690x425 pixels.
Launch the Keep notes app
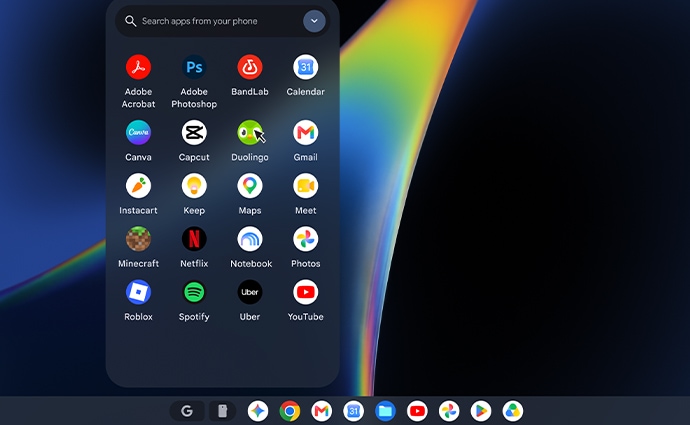point(194,186)
